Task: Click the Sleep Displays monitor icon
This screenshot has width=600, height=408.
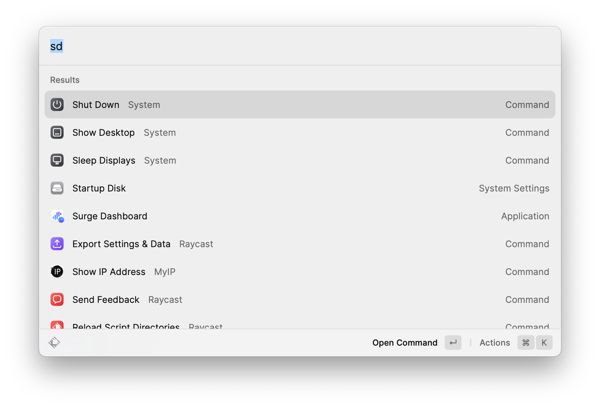Action: coord(57,160)
